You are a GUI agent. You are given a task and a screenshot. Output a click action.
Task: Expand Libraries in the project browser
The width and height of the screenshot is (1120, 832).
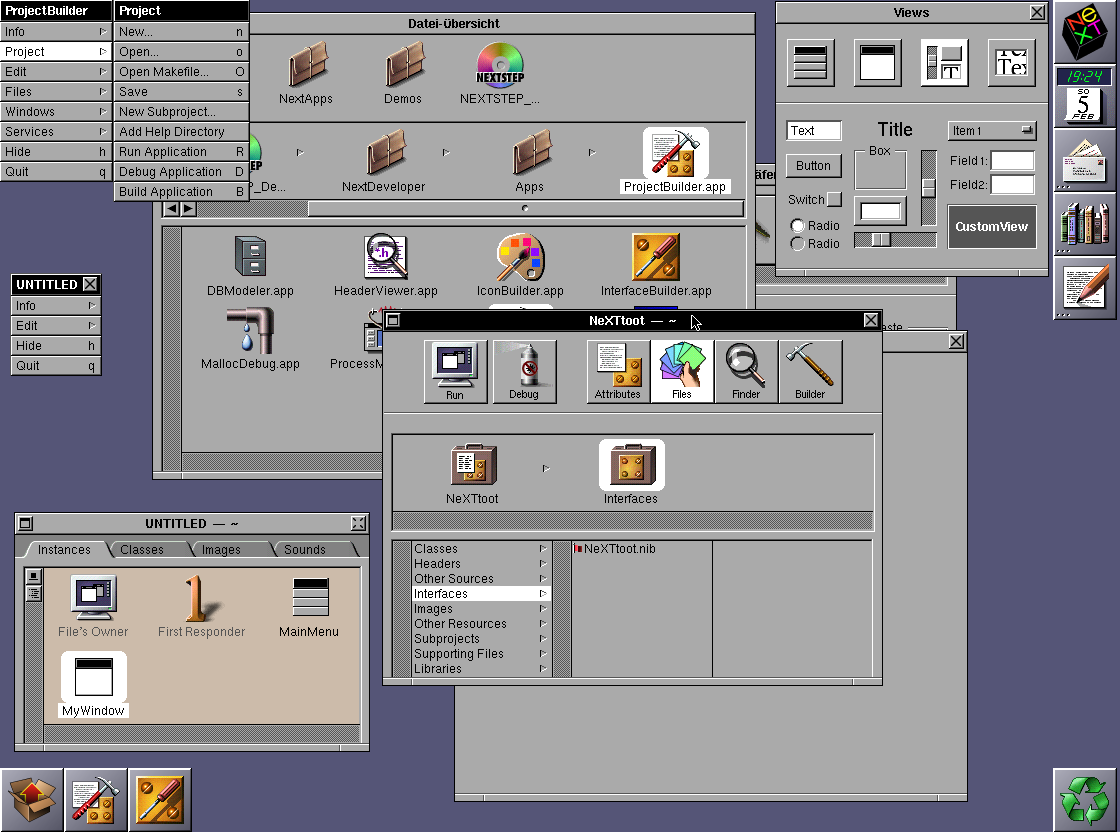click(543, 668)
